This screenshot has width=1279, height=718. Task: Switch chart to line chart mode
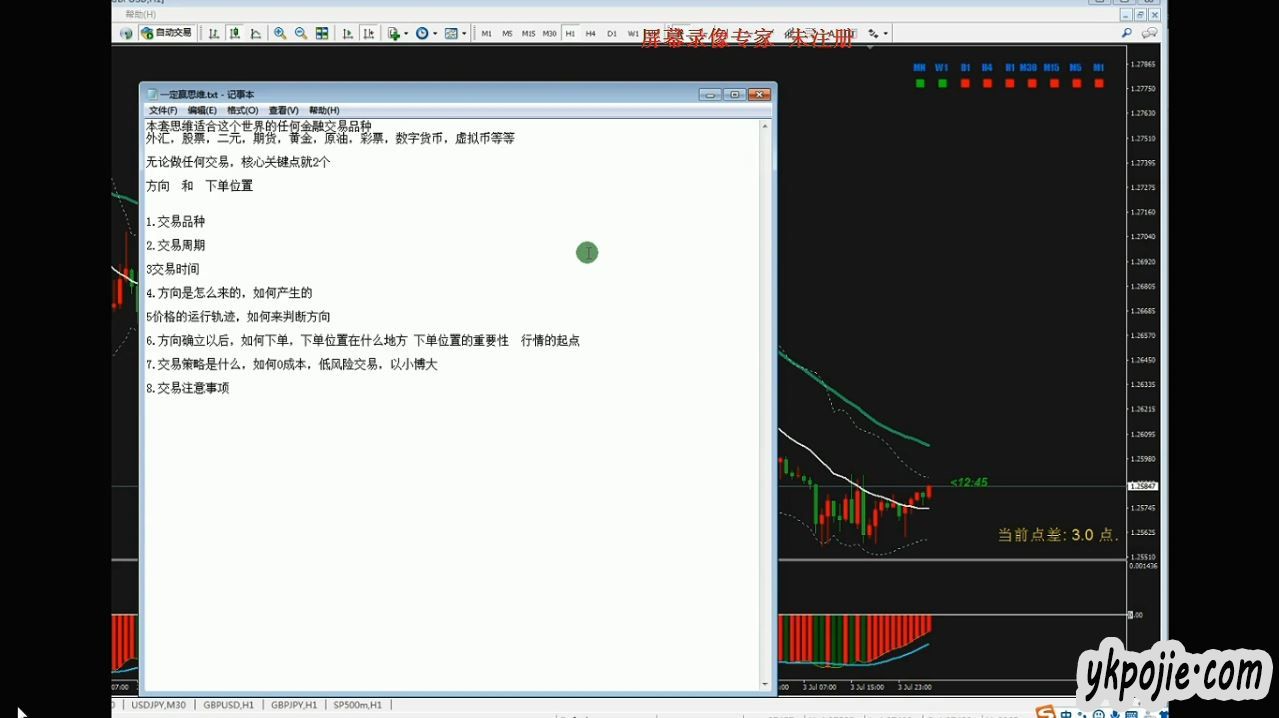point(256,33)
